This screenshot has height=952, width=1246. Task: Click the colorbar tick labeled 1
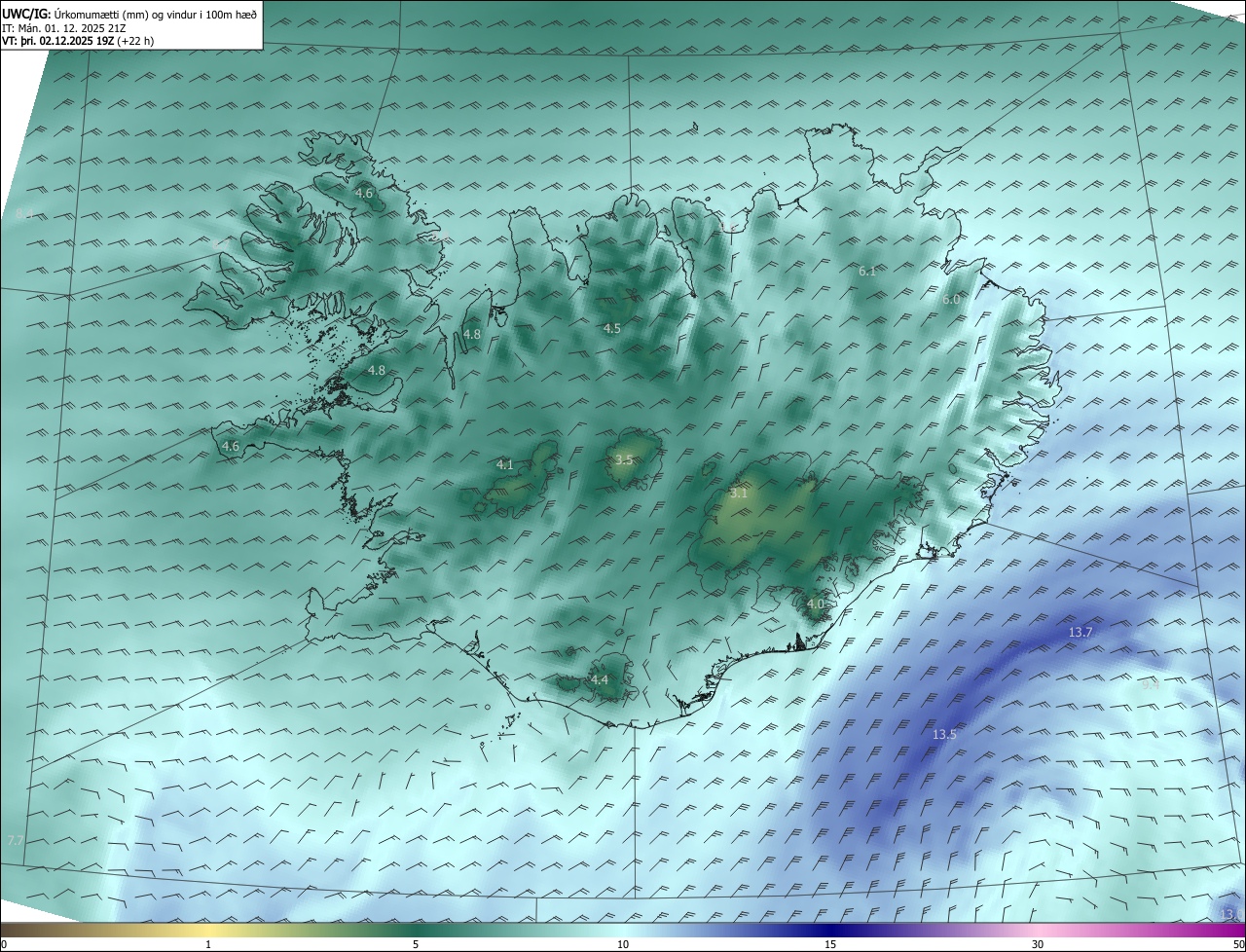pyautogui.click(x=209, y=944)
